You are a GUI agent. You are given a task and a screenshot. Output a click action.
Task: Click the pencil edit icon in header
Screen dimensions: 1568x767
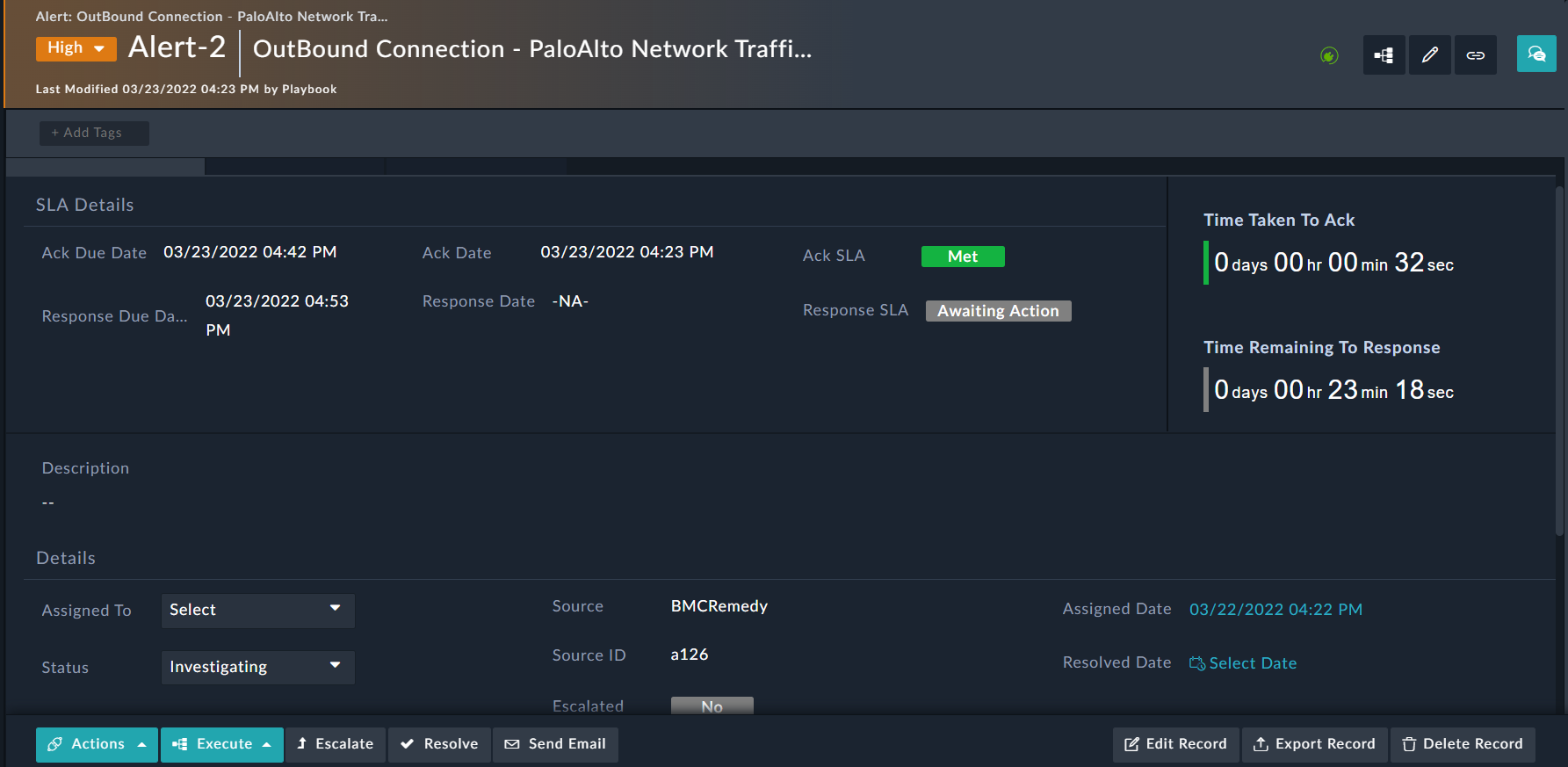tap(1430, 55)
